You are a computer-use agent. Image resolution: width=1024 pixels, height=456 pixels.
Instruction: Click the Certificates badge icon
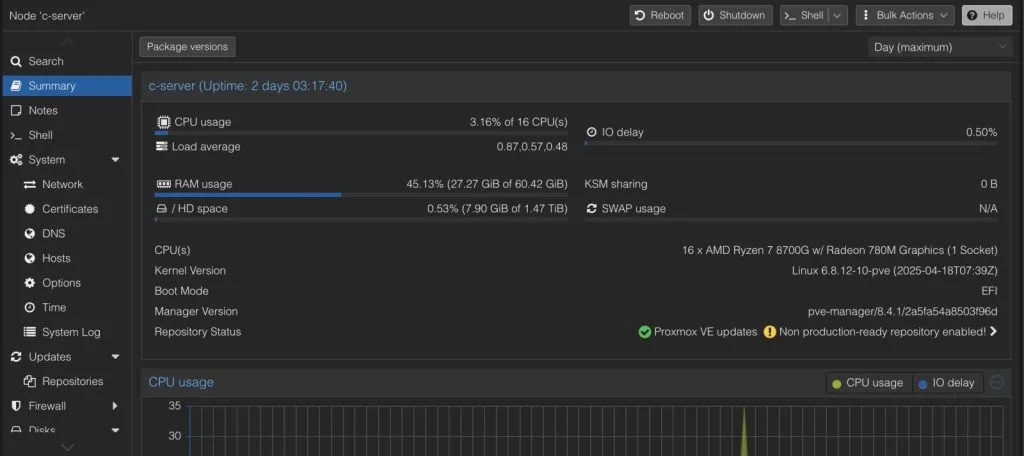pyautogui.click(x=30, y=209)
